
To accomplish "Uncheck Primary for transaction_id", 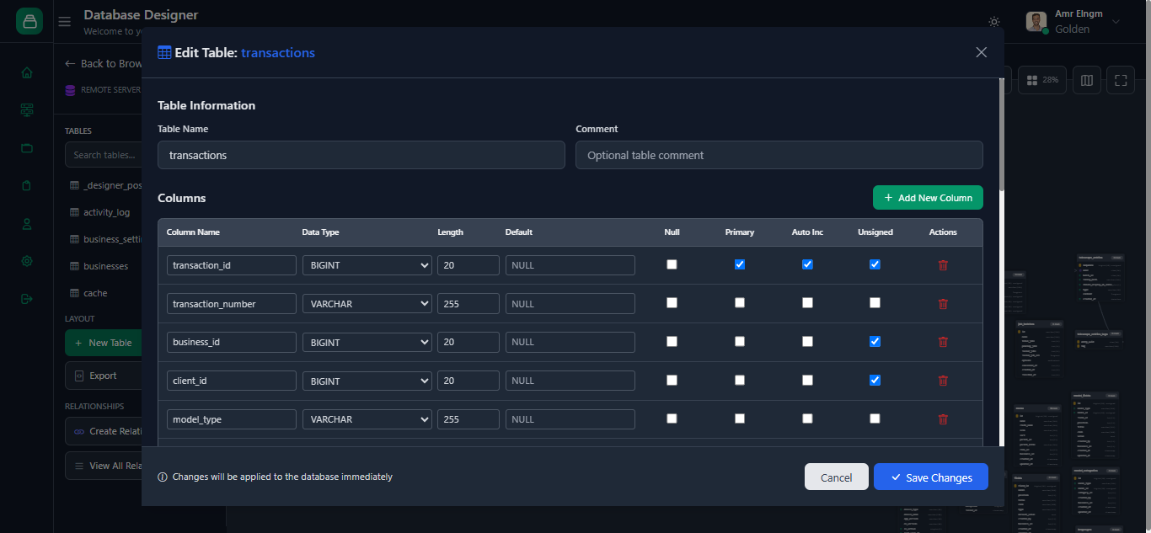I will pyautogui.click(x=739, y=265).
